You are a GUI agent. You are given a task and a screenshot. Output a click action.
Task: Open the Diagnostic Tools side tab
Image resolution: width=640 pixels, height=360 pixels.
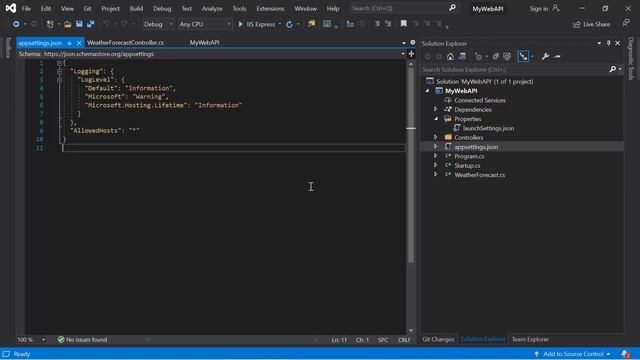pos(631,58)
